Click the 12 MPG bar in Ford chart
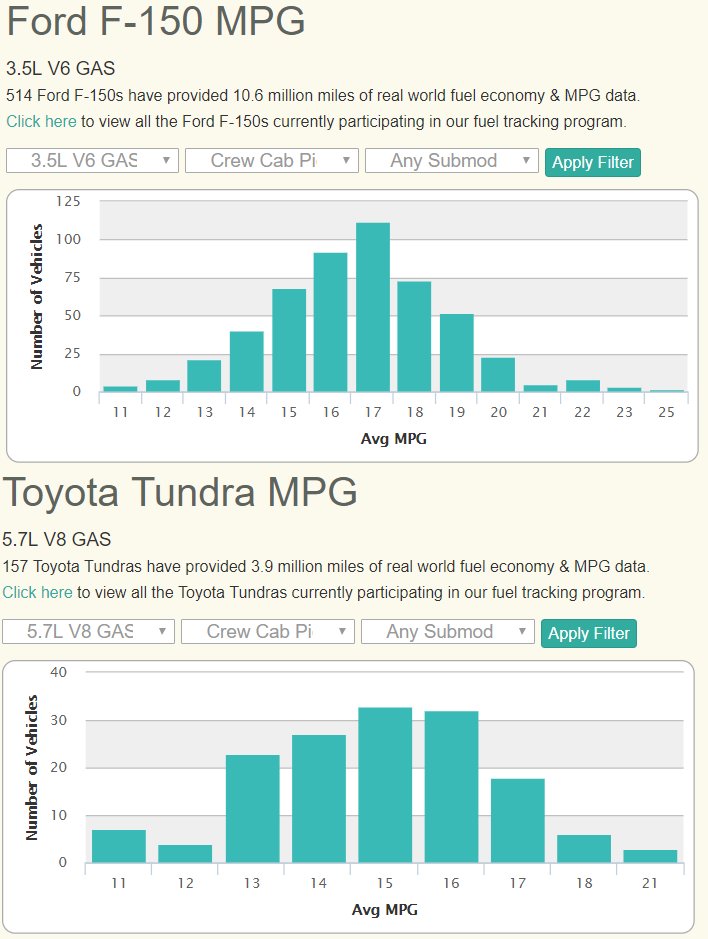The width and height of the screenshot is (708, 939). point(163,386)
